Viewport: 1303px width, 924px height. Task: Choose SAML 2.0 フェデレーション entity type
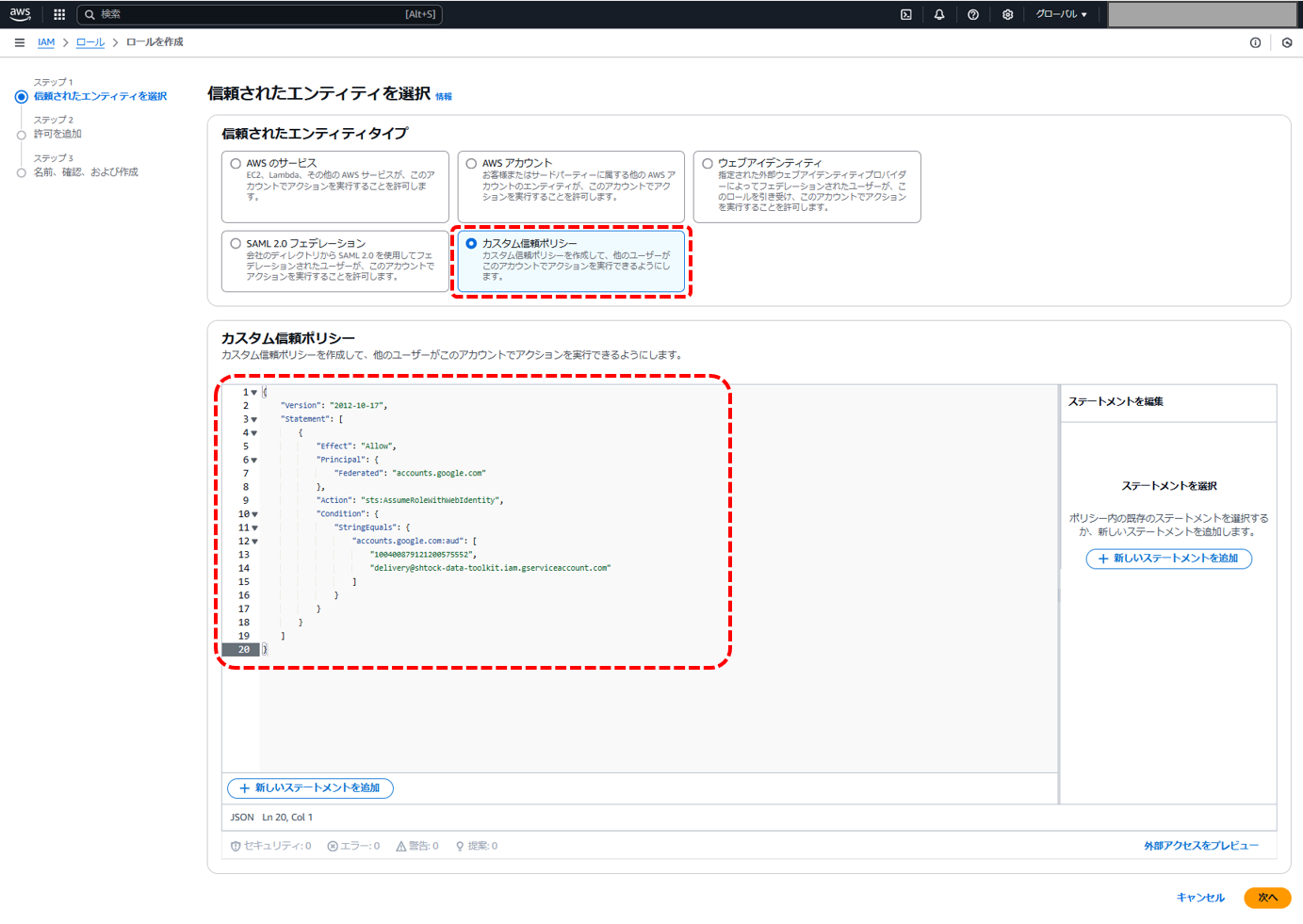(x=236, y=244)
